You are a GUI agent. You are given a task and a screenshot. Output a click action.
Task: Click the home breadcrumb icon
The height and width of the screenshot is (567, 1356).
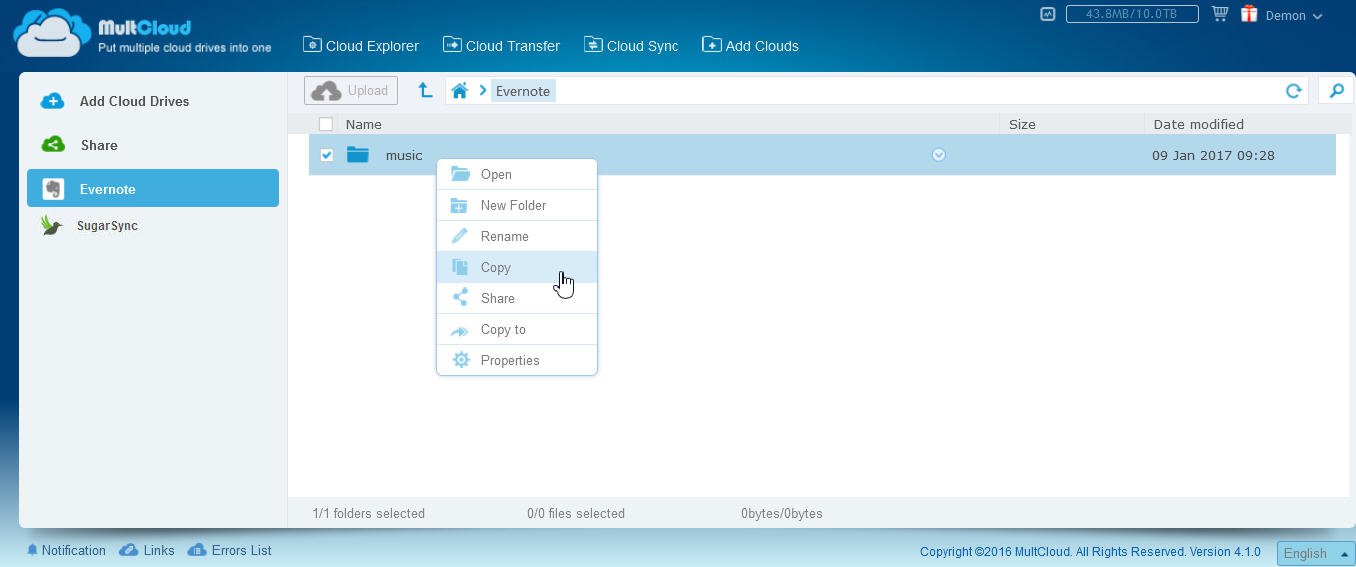pyautogui.click(x=459, y=91)
